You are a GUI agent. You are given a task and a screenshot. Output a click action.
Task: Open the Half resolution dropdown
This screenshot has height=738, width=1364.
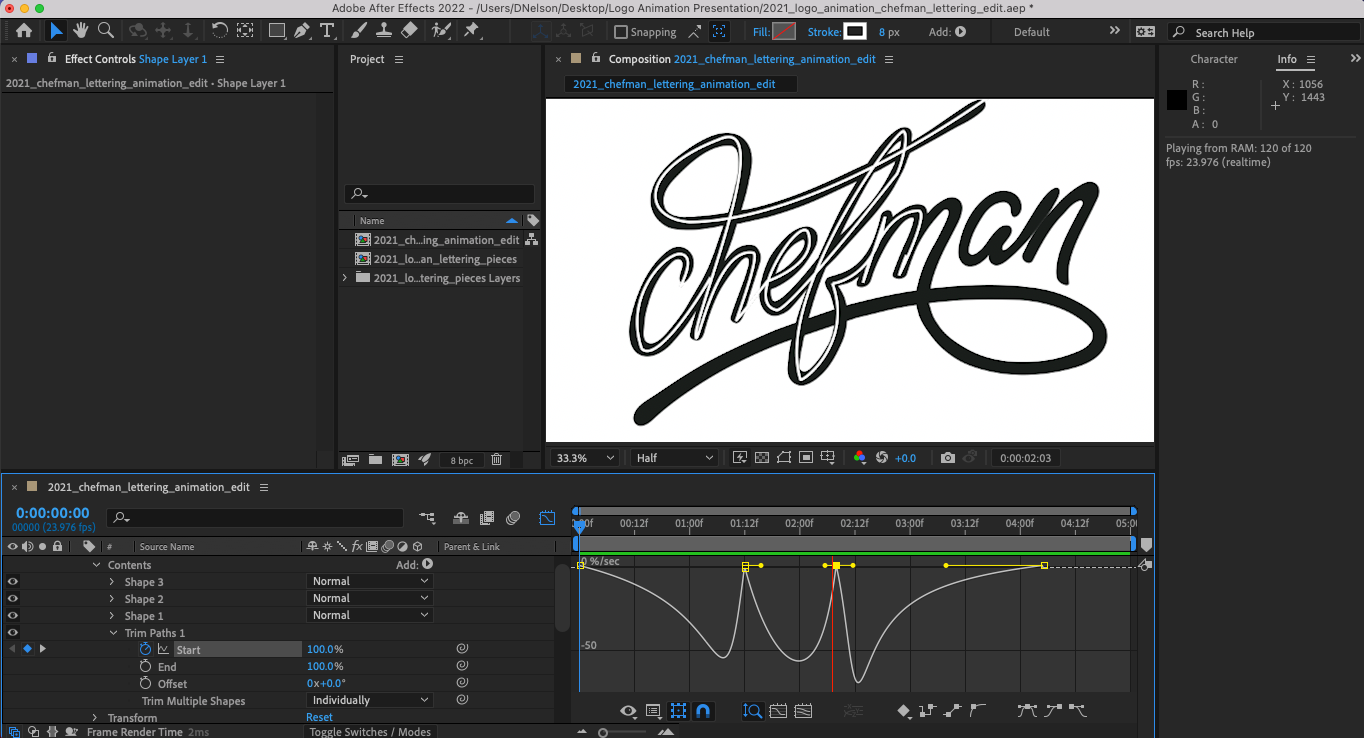click(675, 458)
